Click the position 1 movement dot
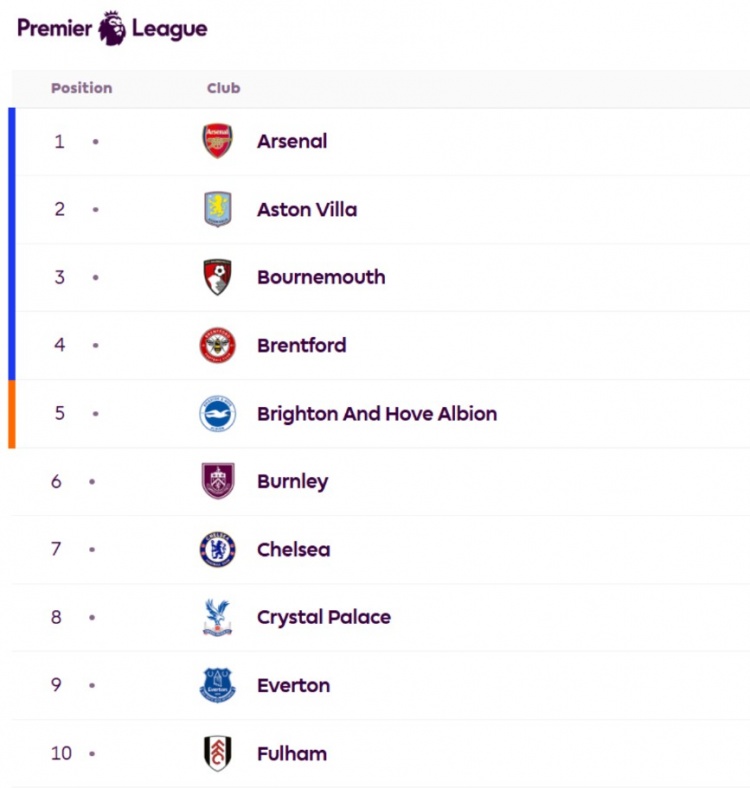The image size is (750, 788). (96, 142)
